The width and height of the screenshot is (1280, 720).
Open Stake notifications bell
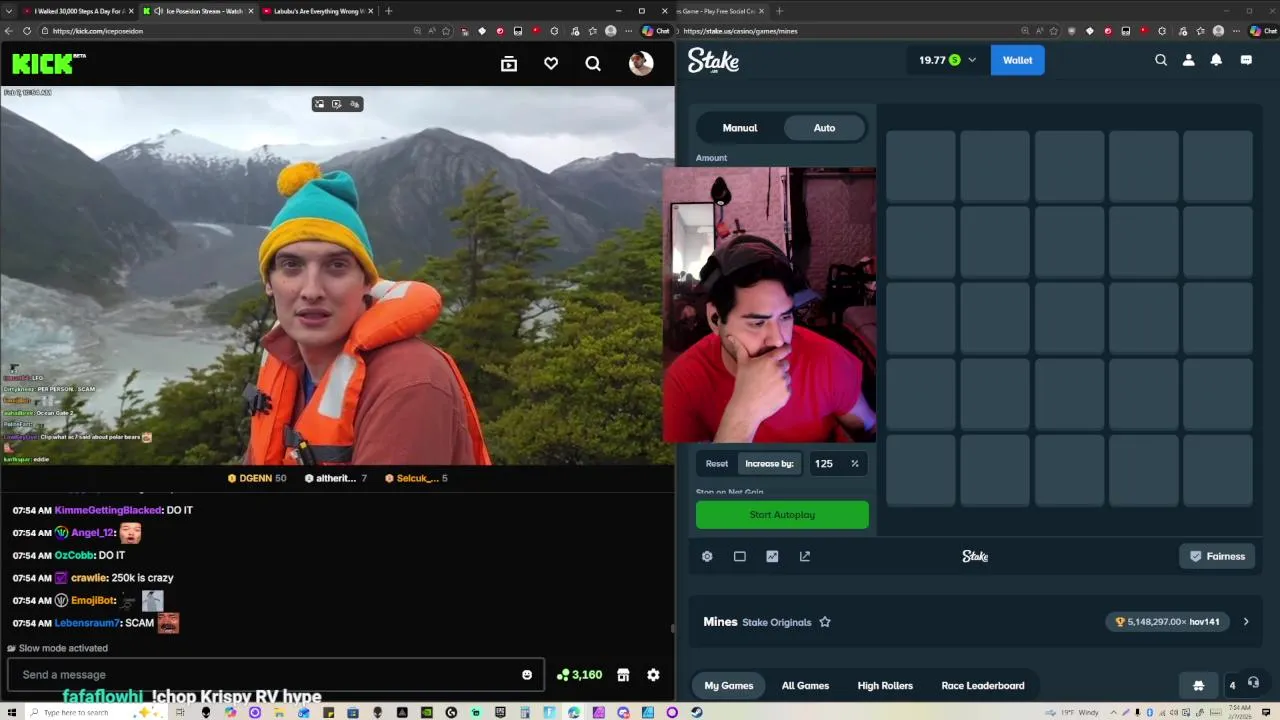[1216, 60]
